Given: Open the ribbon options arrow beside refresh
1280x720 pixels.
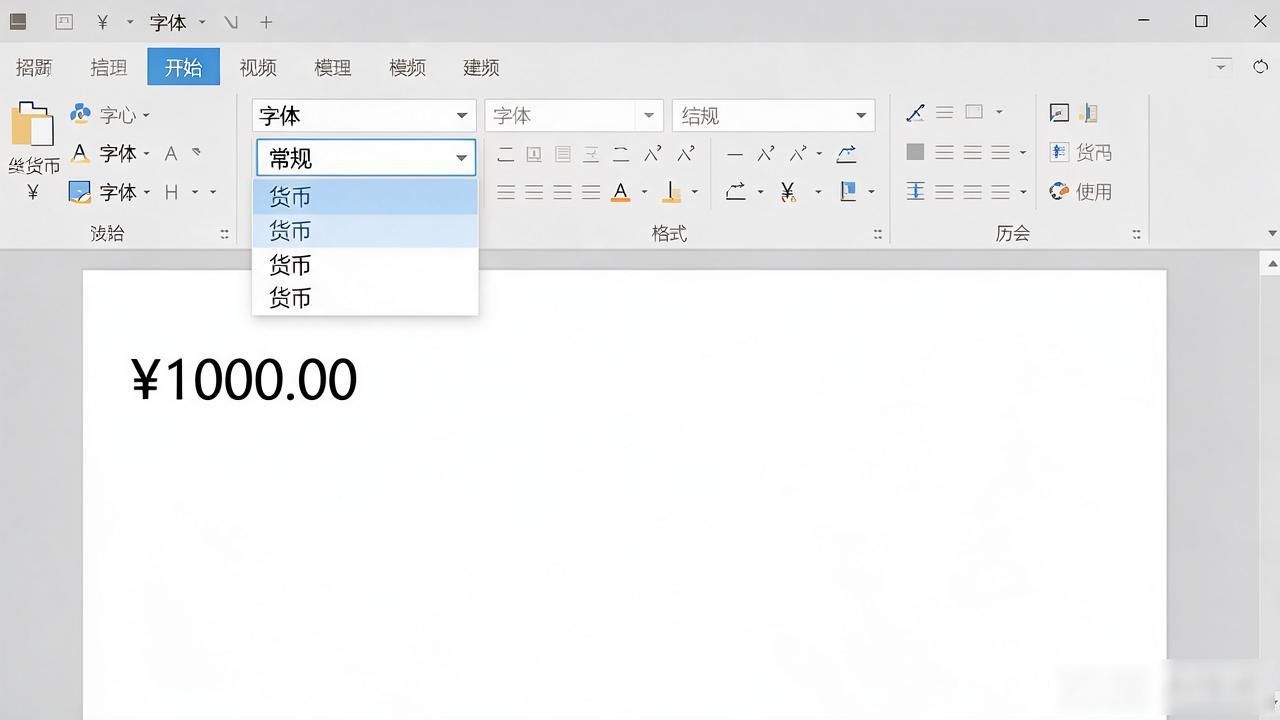Looking at the screenshot, I should [x=1220, y=66].
